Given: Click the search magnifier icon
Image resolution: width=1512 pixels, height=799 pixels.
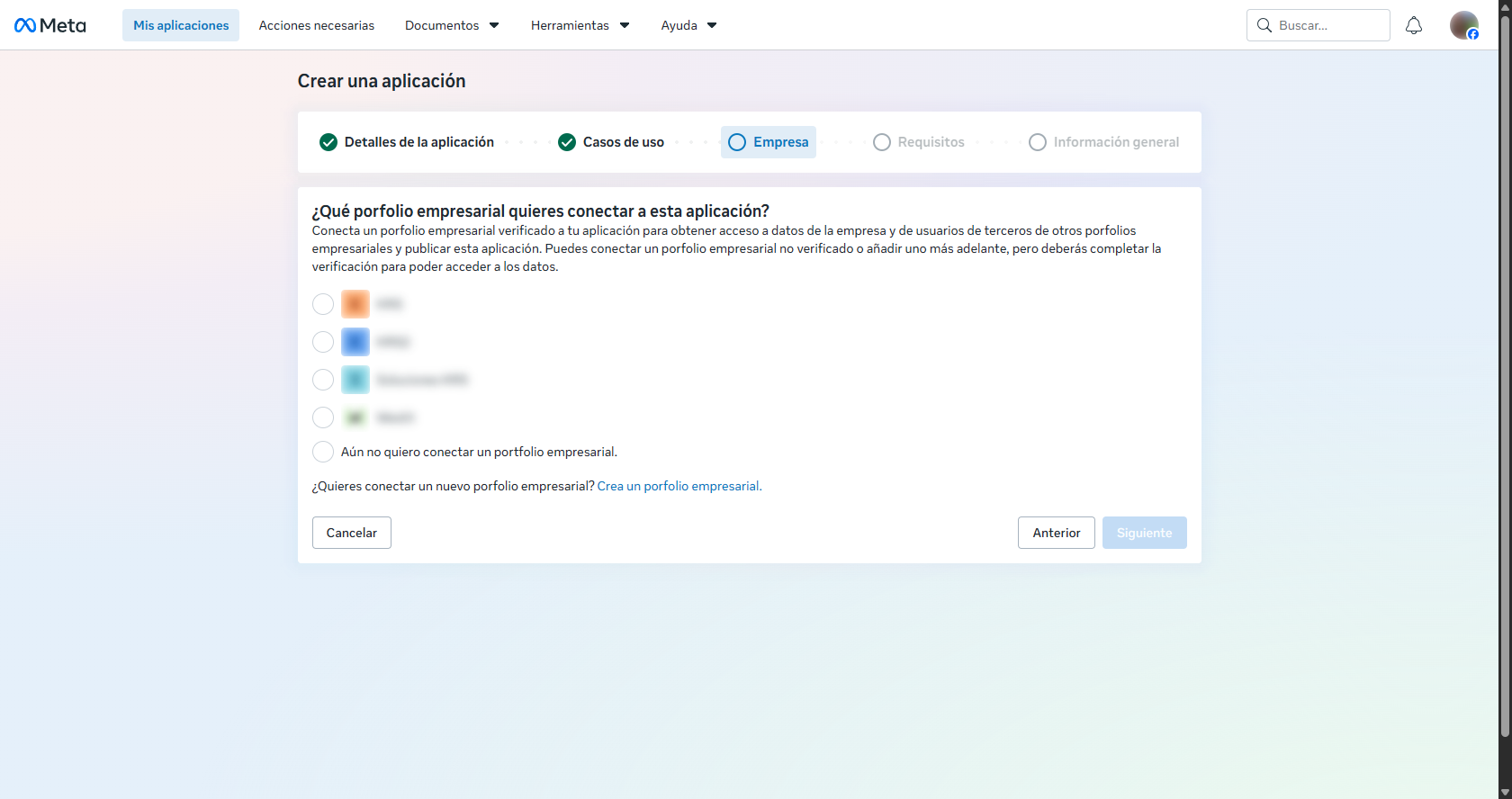Looking at the screenshot, I should [x=1264, y=25].
